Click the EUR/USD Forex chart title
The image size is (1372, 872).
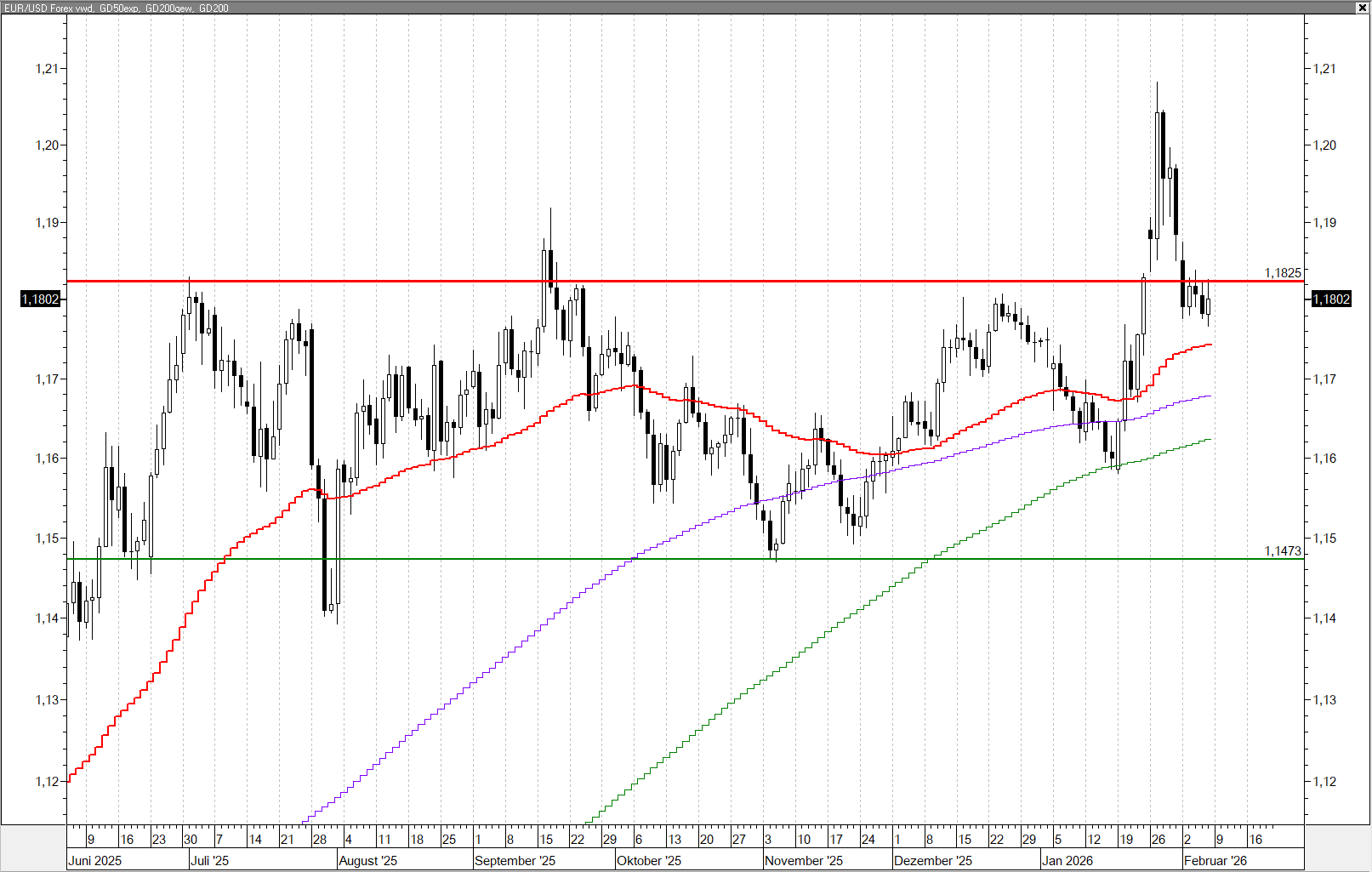click(117, 8)
